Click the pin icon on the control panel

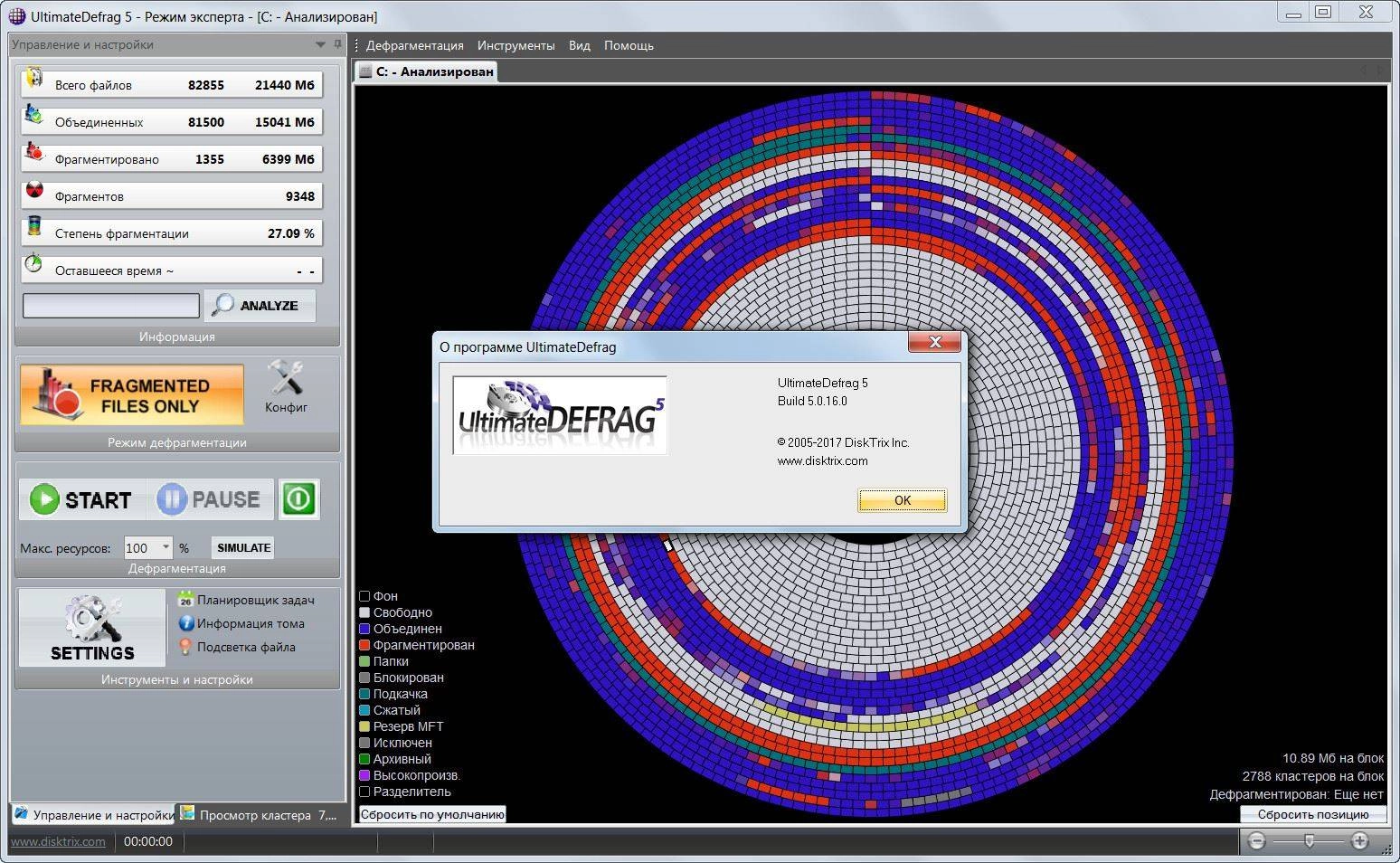337,44
